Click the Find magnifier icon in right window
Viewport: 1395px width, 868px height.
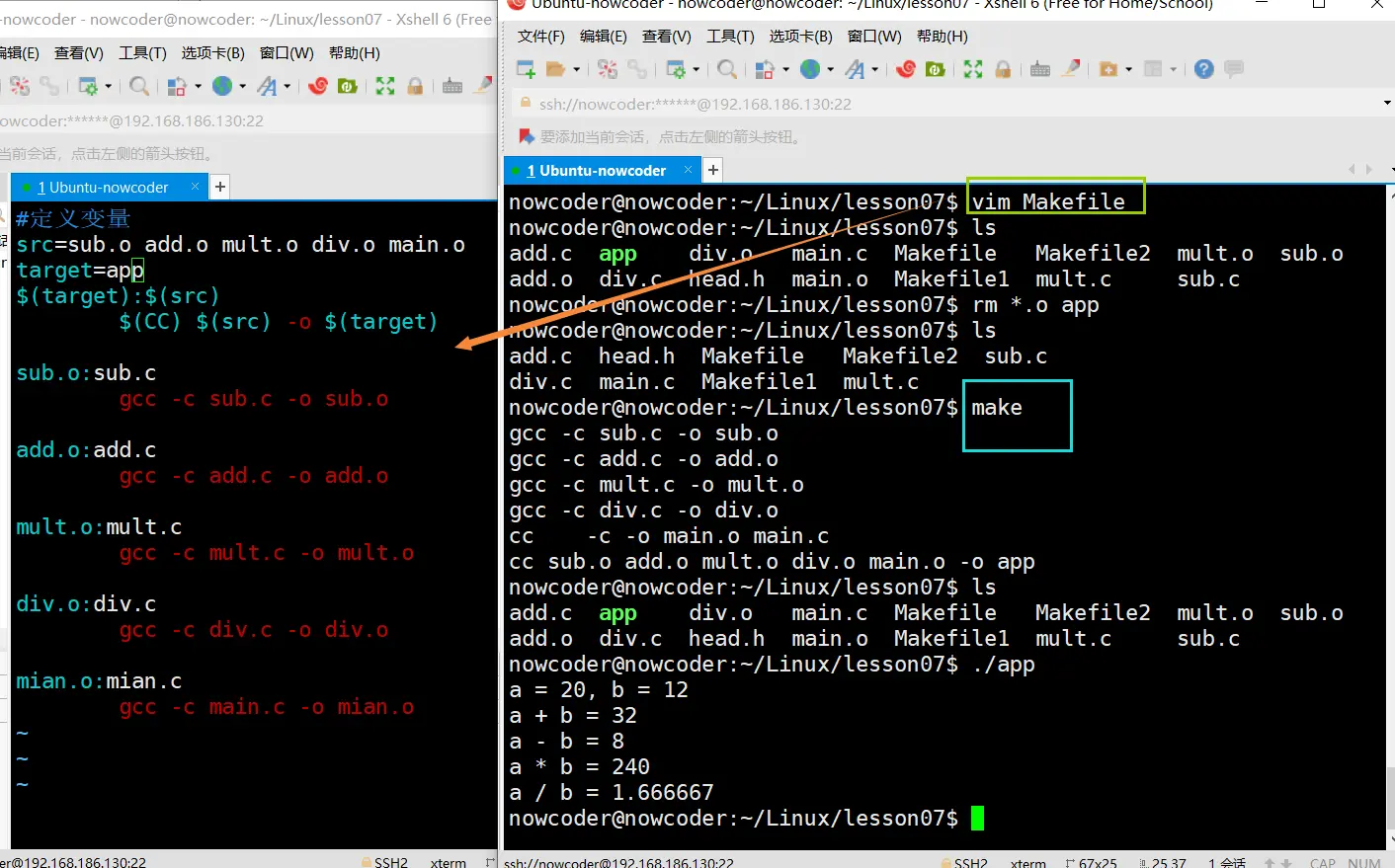tap(727, 69)
